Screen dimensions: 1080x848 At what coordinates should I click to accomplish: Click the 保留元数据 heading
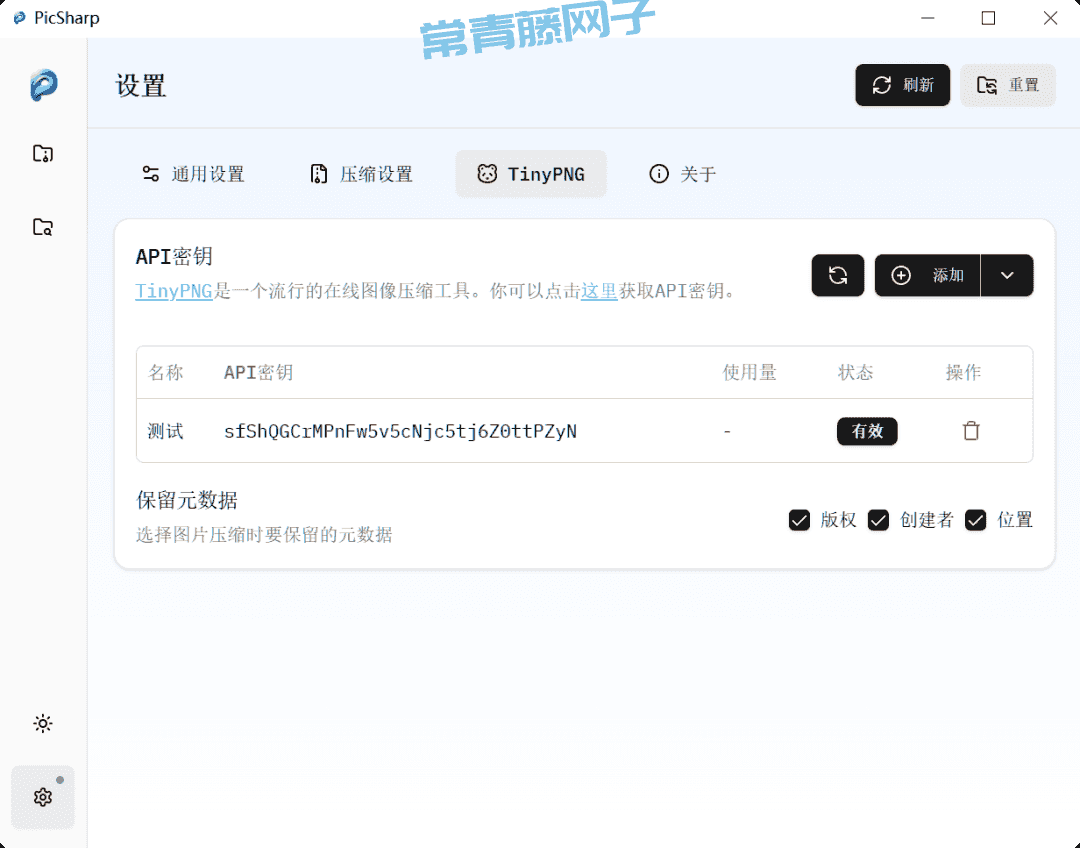(x=187, y=500)
